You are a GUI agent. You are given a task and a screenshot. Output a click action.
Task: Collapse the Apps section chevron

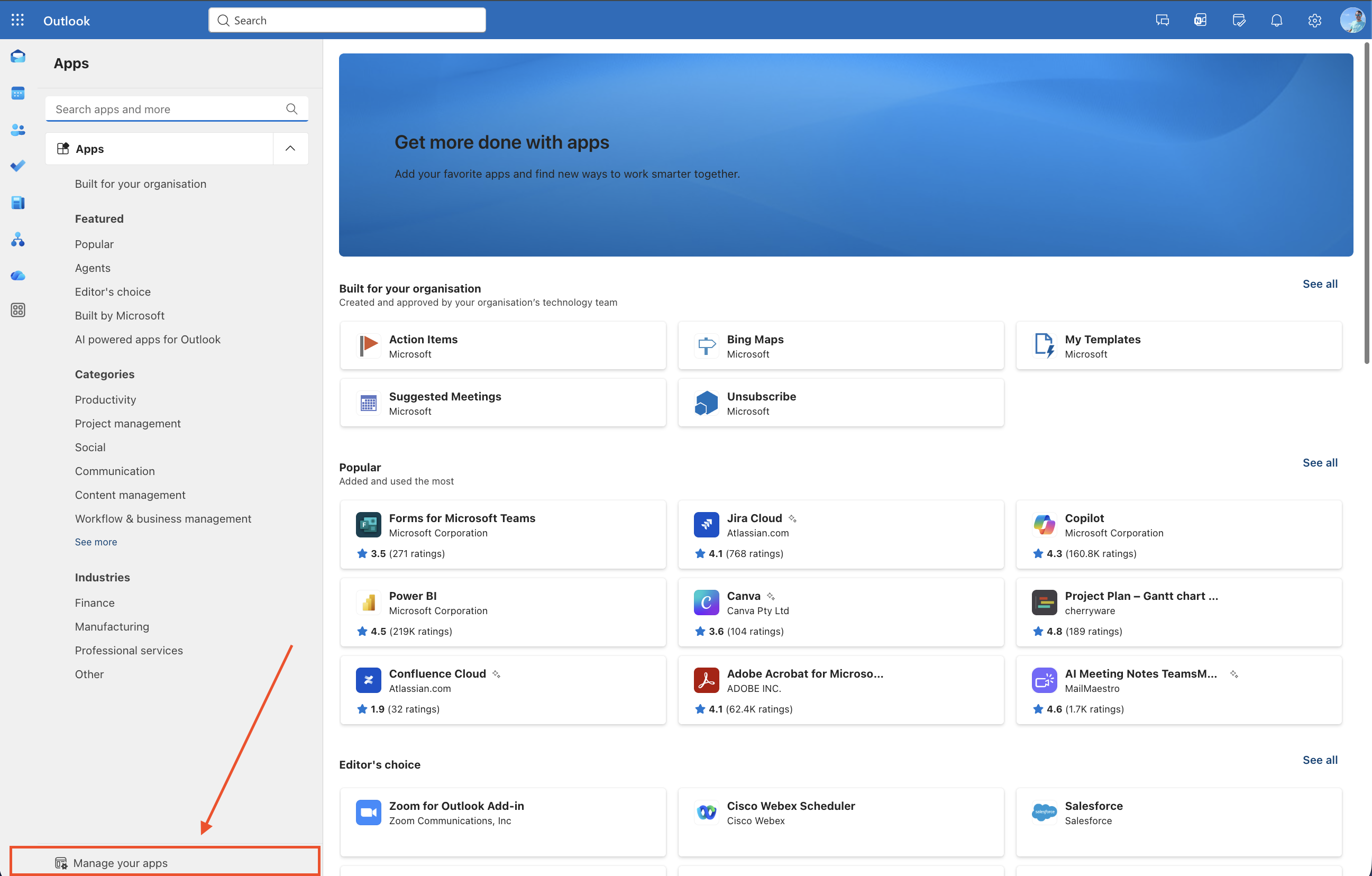click(x=290, y=148)
